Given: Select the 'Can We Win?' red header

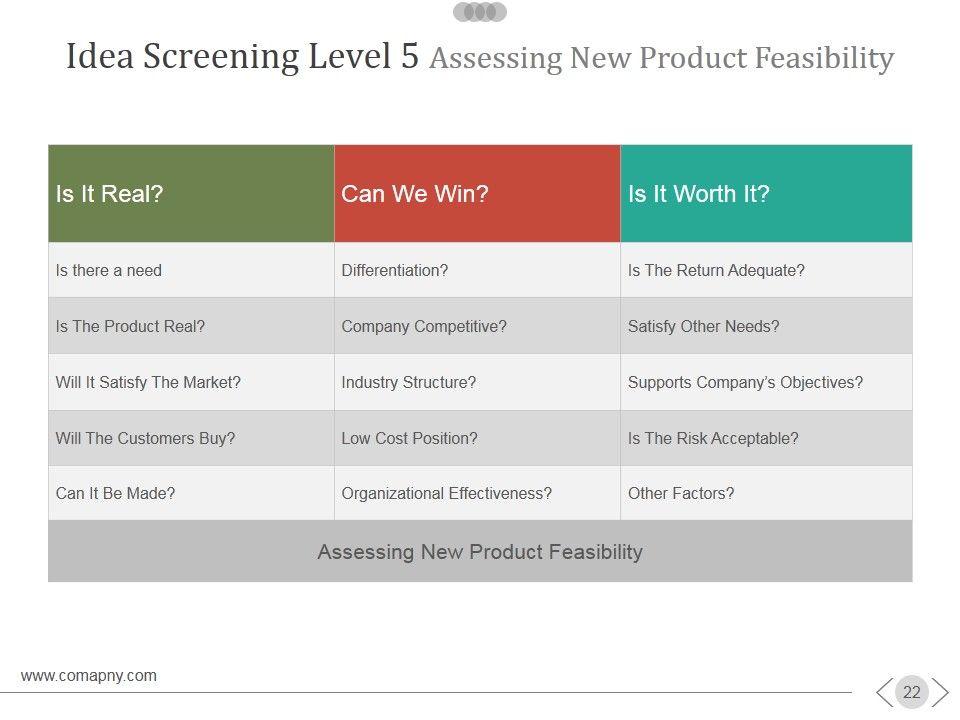Looking at the screenshot, I should click(477, 194).
